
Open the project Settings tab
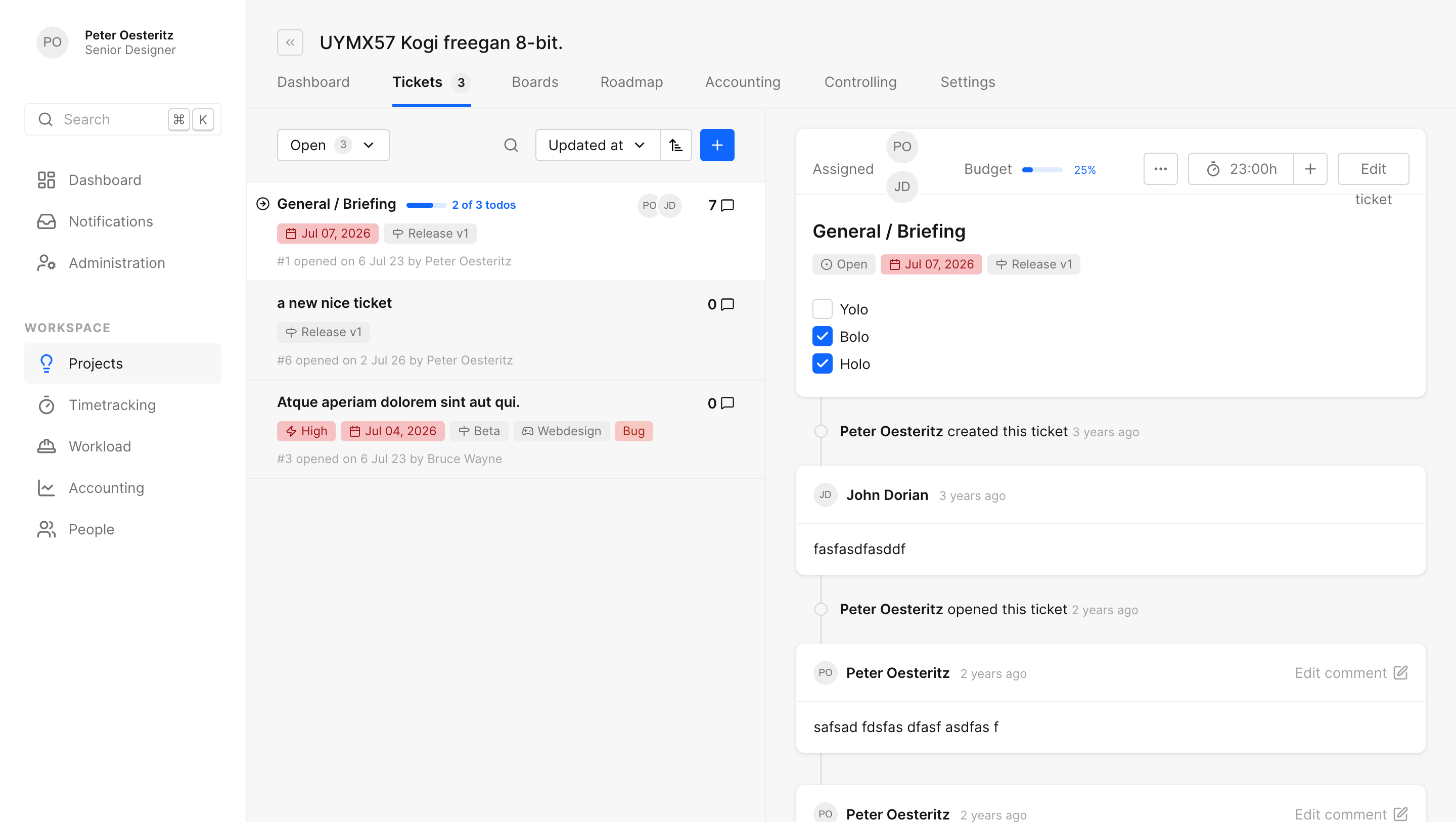[968, 82]
